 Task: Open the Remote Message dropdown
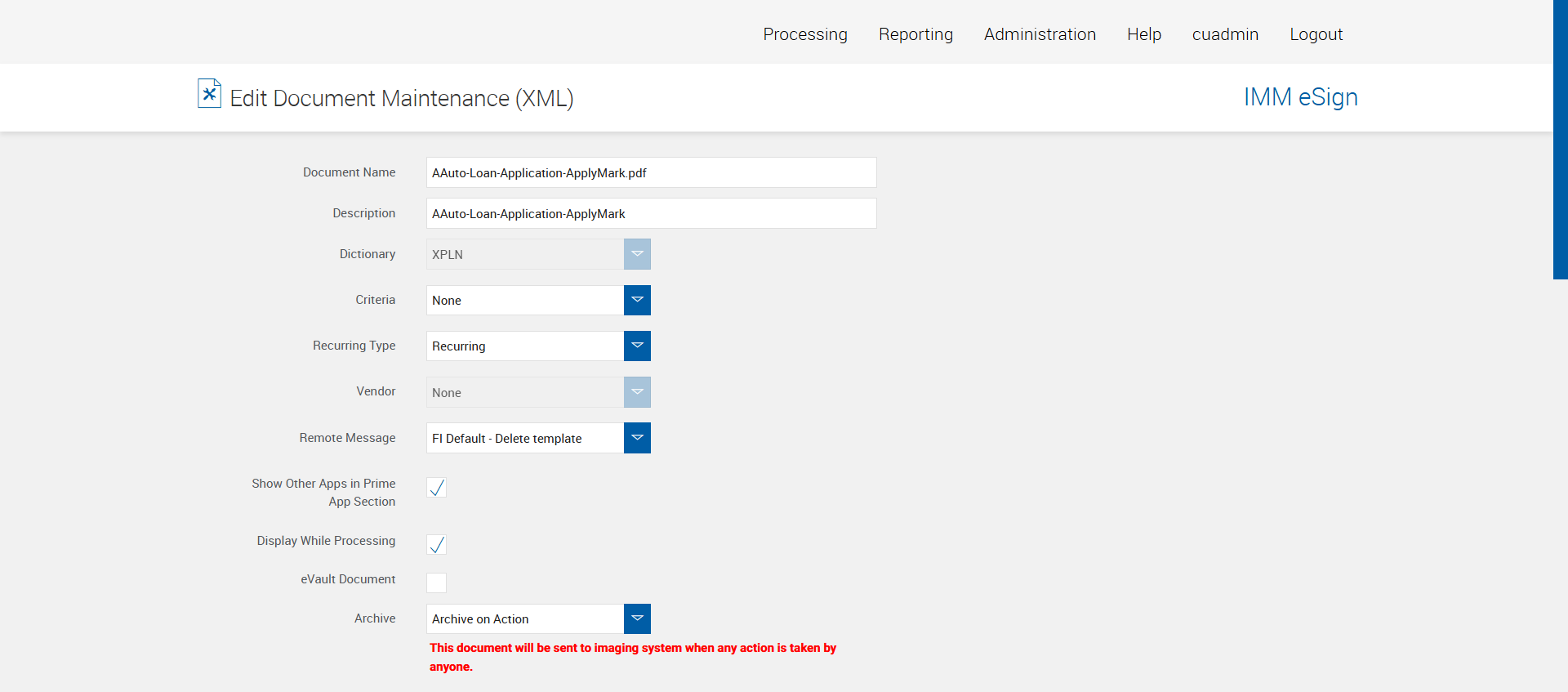(637, 438)
